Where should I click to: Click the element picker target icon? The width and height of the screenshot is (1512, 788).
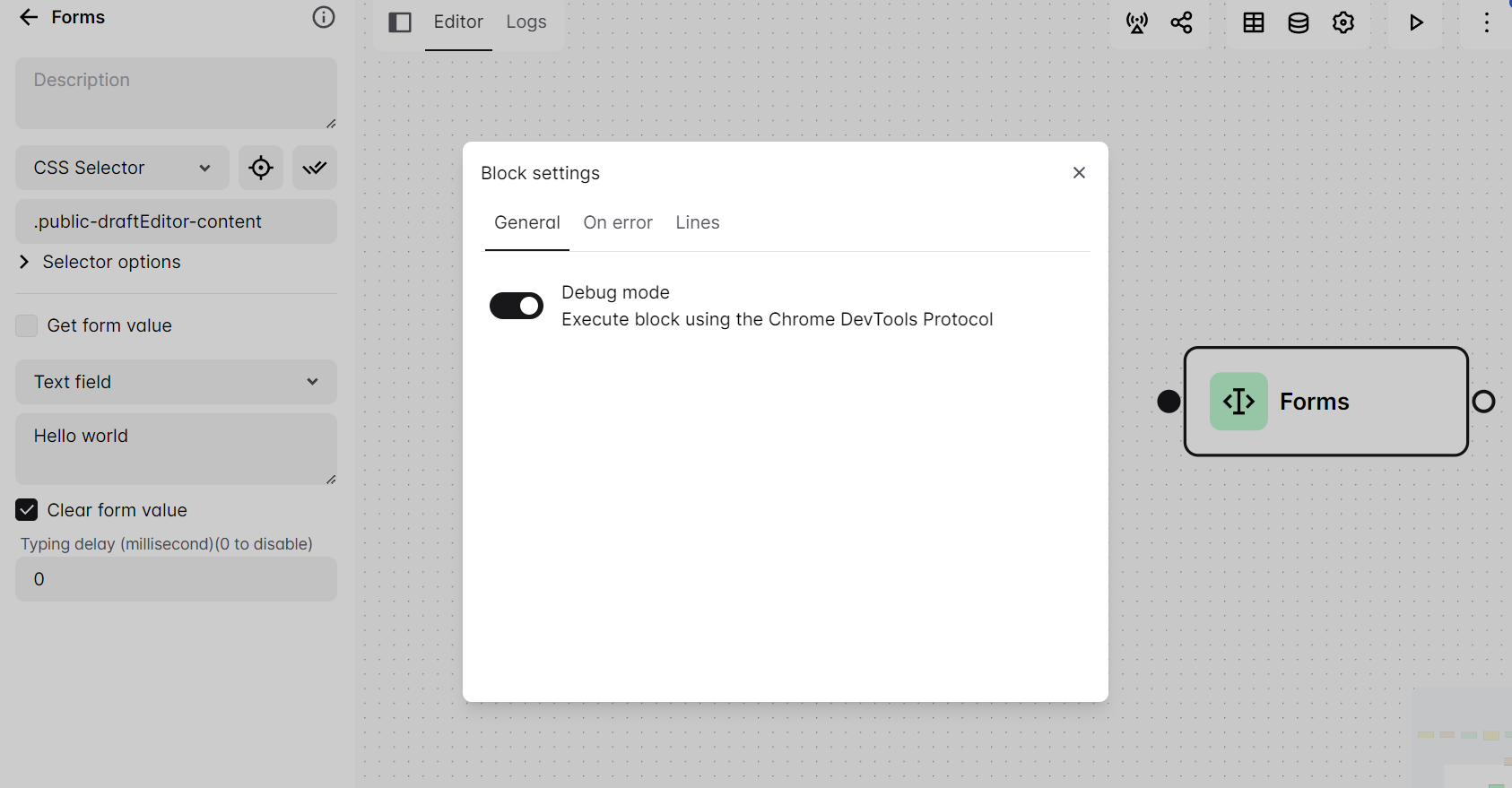[x=261, y=168]
